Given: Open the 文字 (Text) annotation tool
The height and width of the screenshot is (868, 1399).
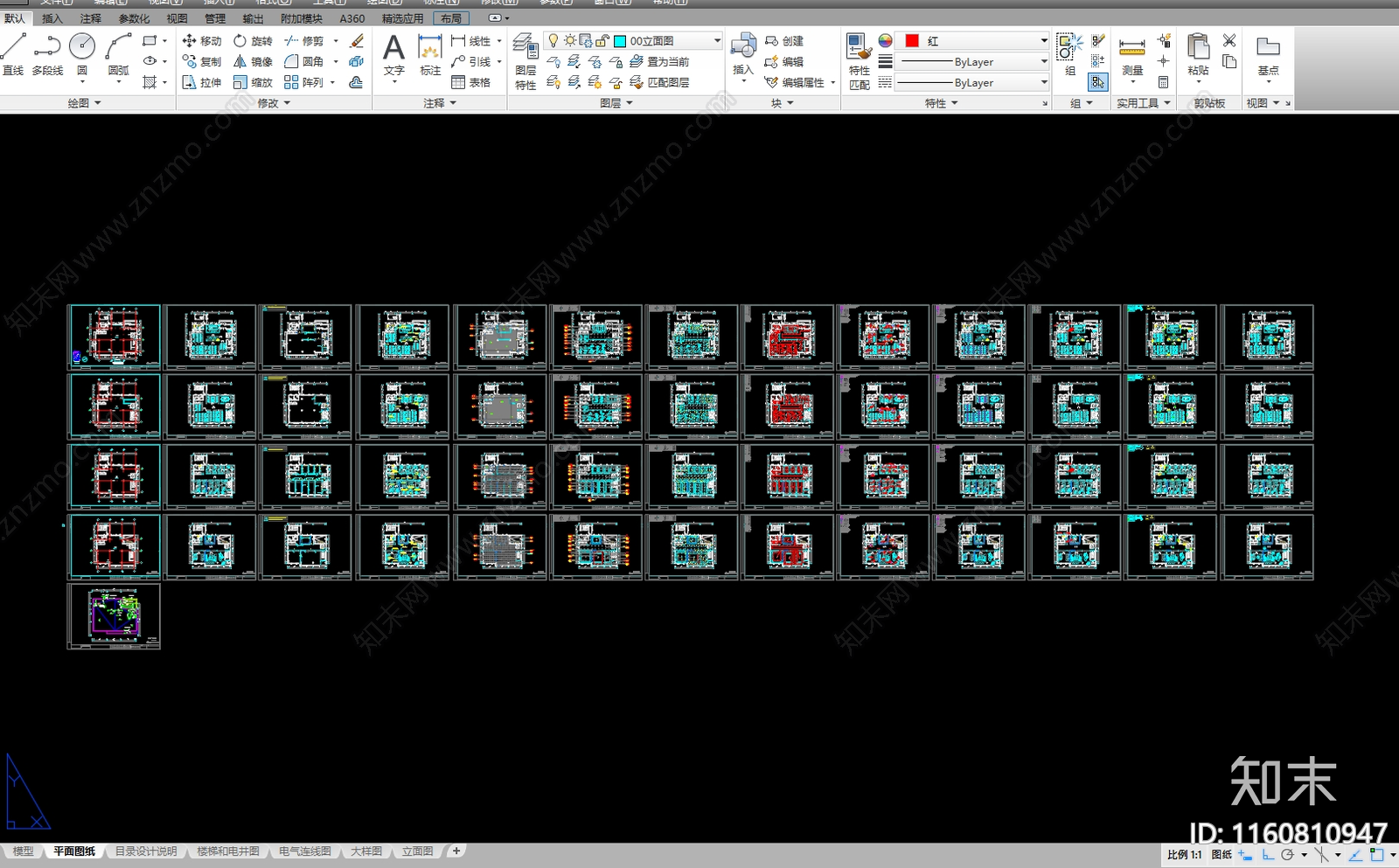Looking at the screenshot, I should (393, 55).
